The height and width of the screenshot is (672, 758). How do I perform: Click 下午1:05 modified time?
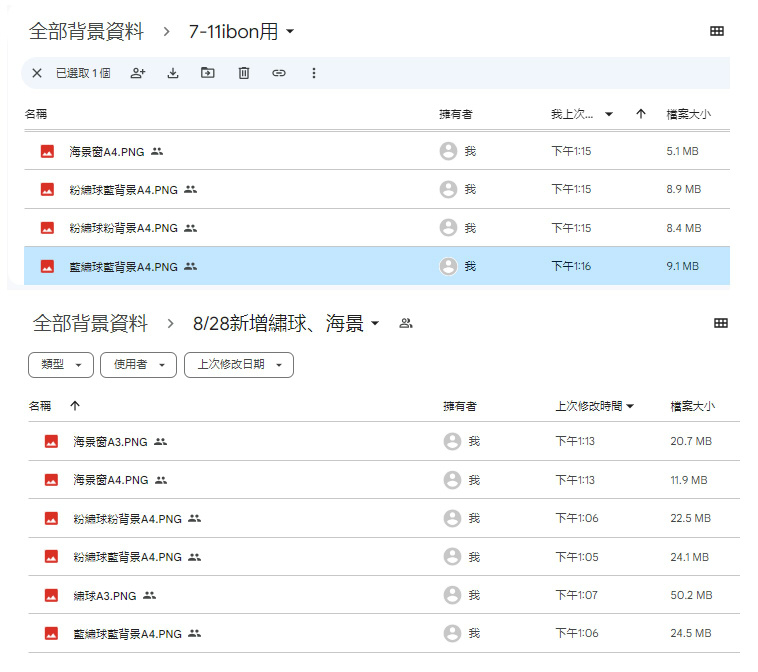[577, 557]
